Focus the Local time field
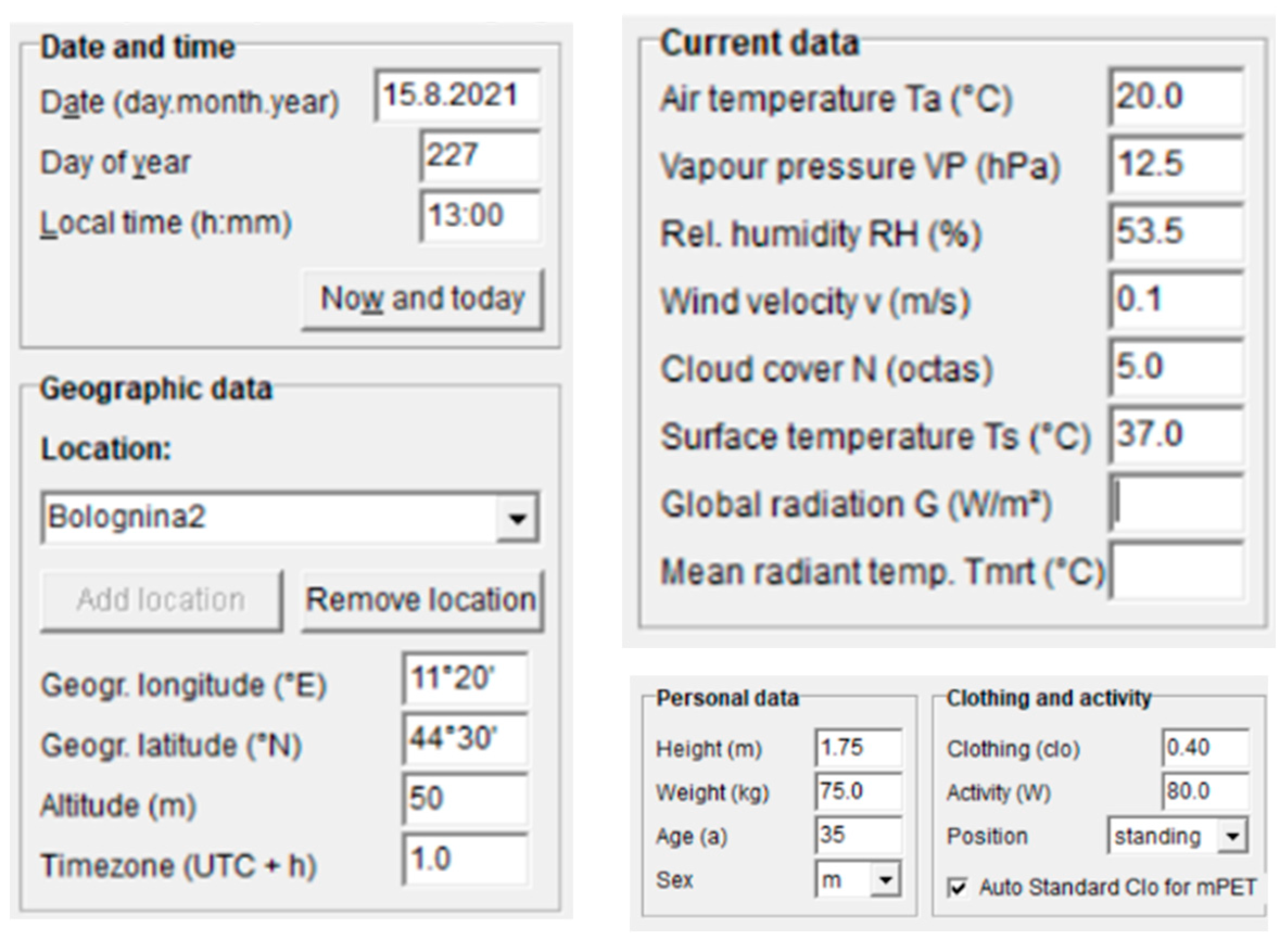The width and height of the screenshot is (1288, 947). coord(479,216)
